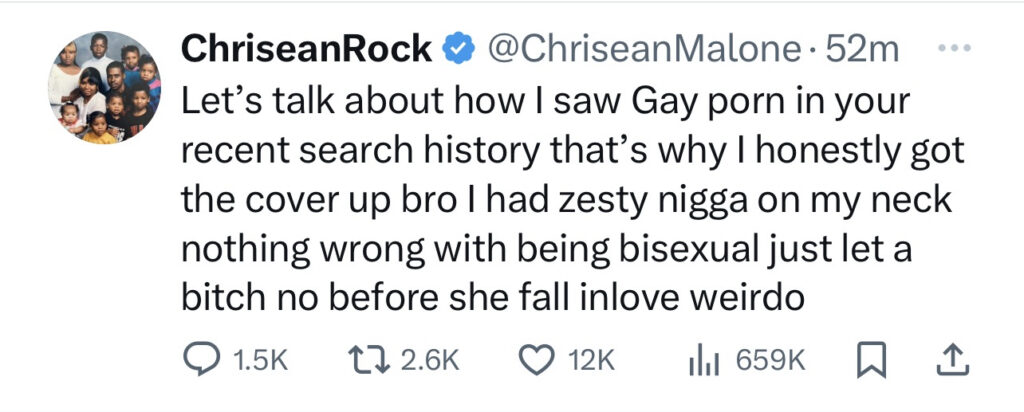The height and width of the screenshot is (412, 1024).
Task: Open the view analytics bar chart icon
Action: tap(704, 361)
